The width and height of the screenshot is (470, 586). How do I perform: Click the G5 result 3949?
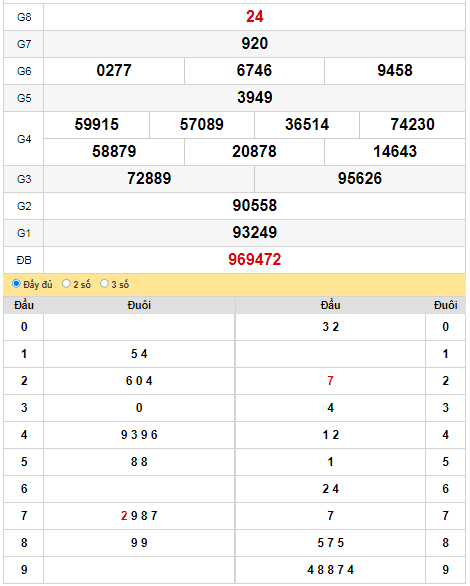[254, 98]
